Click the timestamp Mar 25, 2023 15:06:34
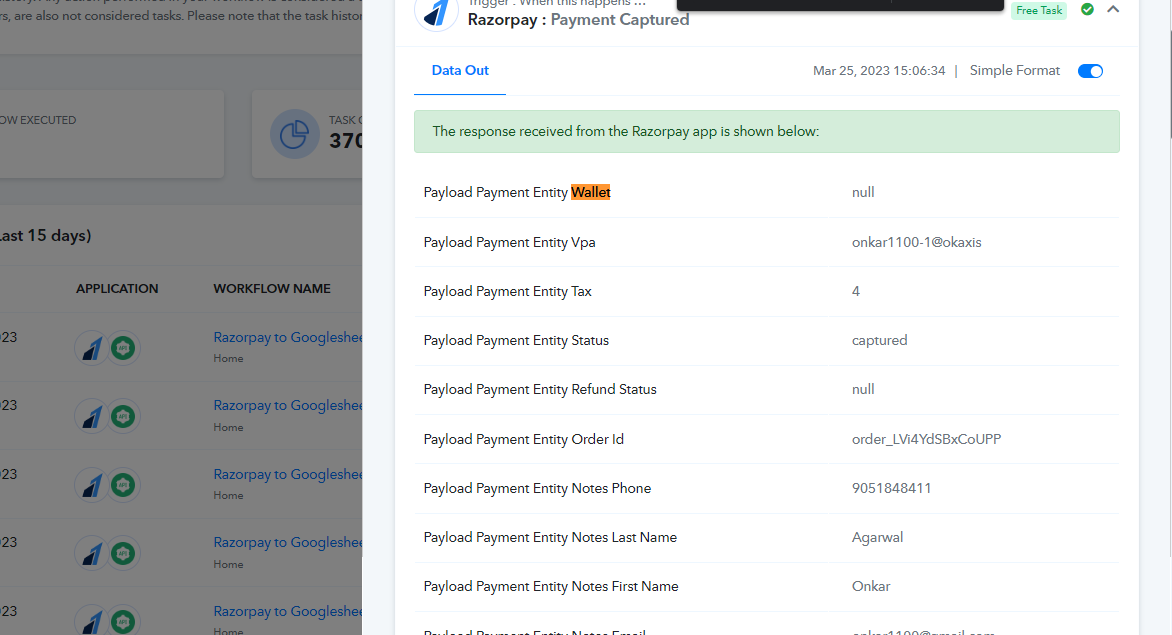This screenshot has height=635, width=1172. [x=879, y=71]
